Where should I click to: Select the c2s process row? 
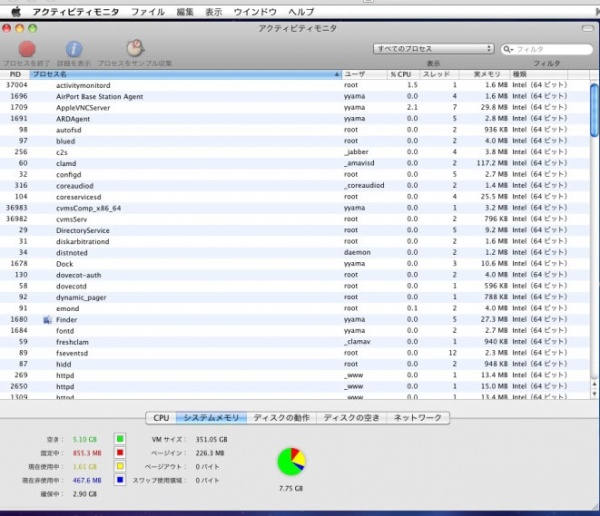[x=295, y=152]
